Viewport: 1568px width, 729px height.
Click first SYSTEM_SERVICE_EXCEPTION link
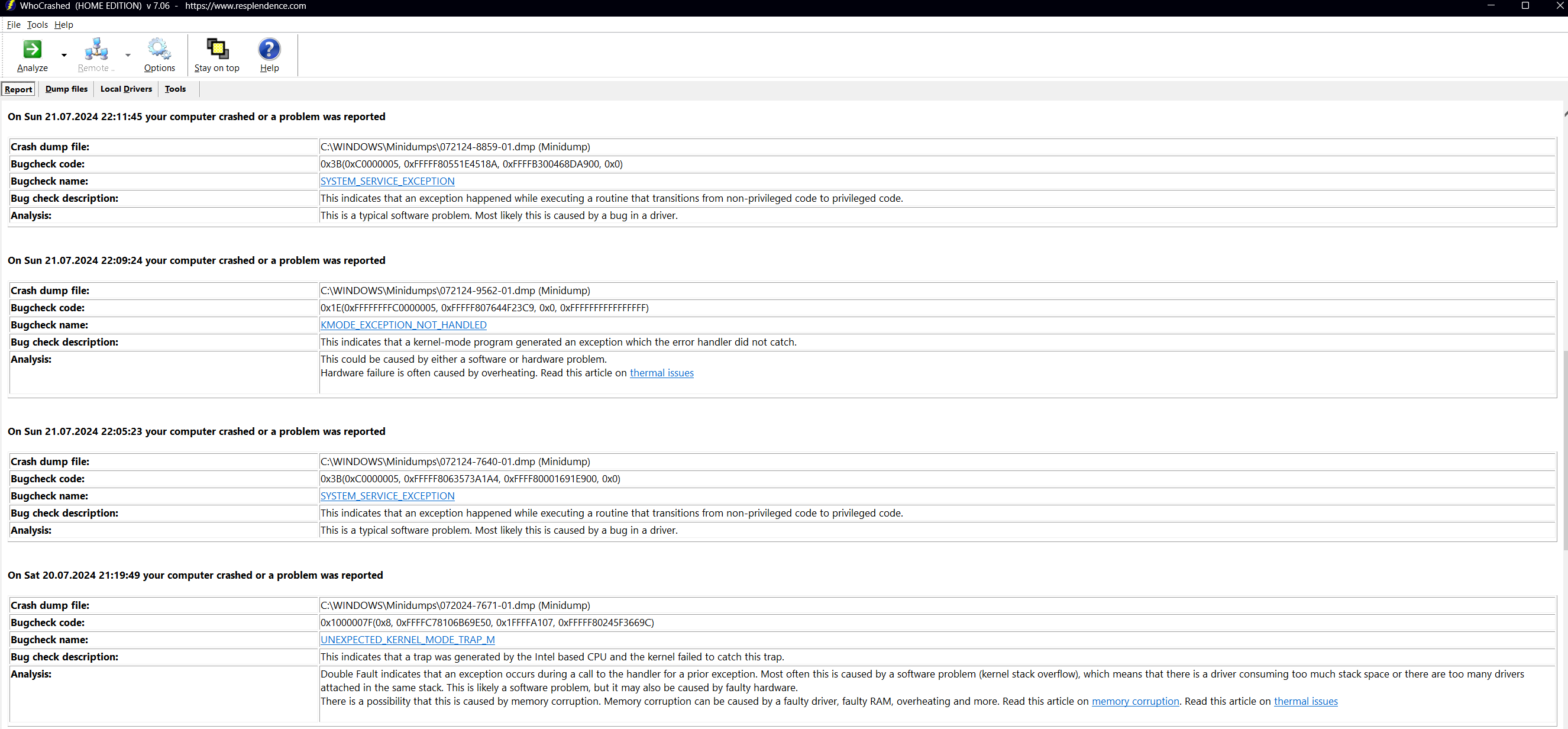click(387, 181)
